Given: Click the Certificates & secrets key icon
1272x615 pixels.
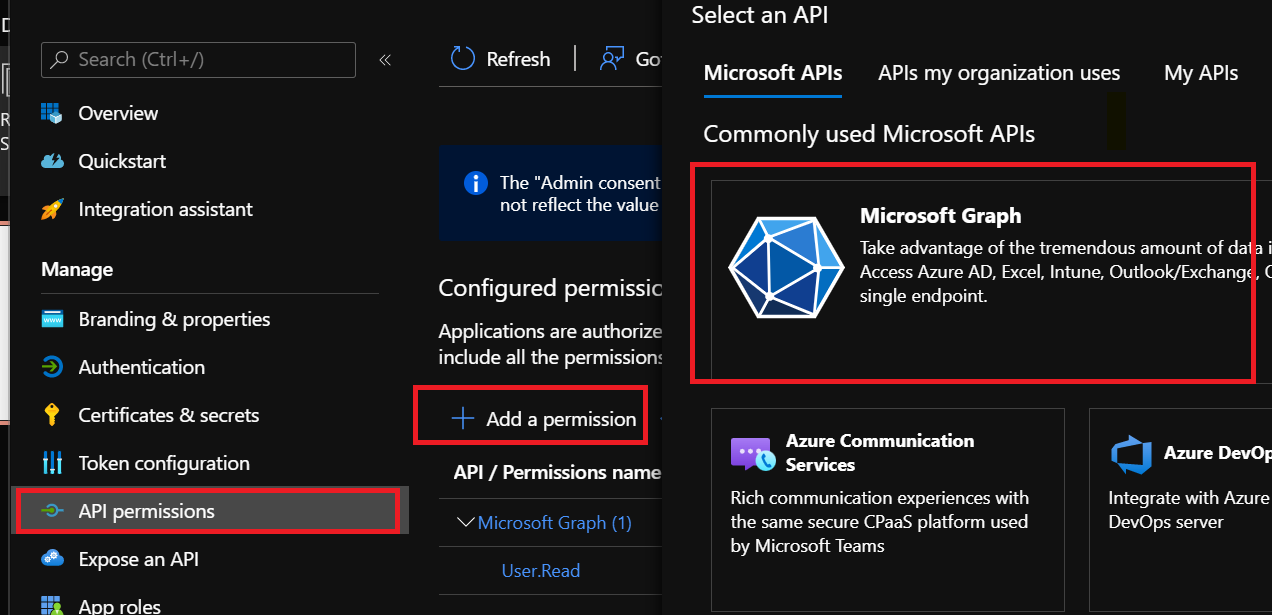Looking at the screenshot, I should 52,415.
